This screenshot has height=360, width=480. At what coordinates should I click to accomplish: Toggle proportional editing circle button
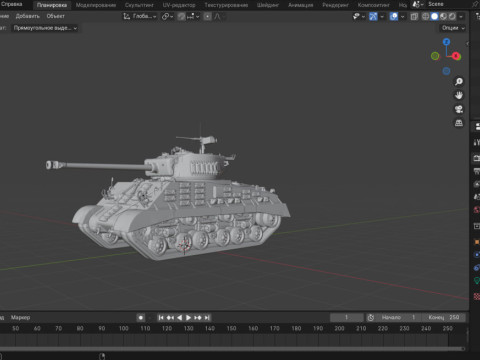[207, 16]
